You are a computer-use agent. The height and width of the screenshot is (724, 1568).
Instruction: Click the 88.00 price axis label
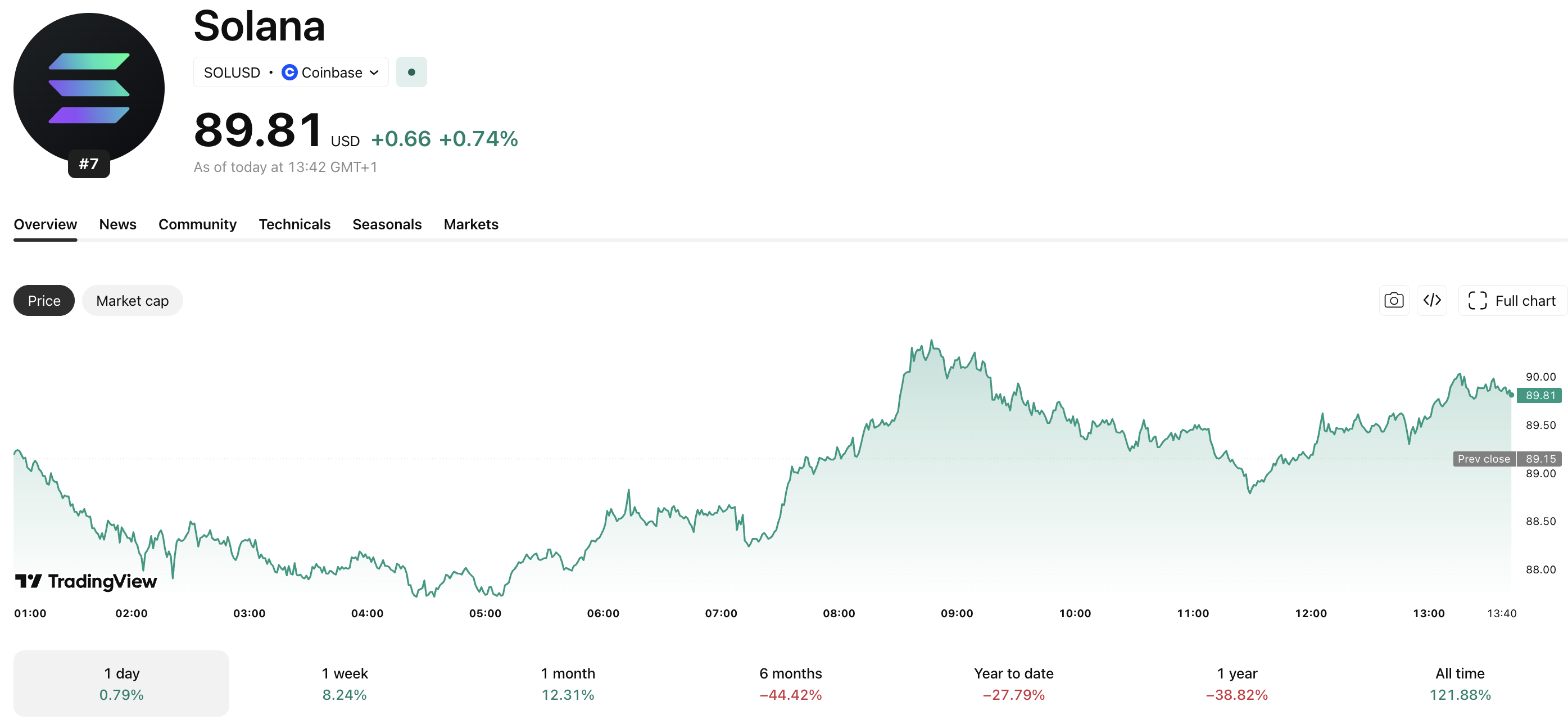tap(1540, 570)
